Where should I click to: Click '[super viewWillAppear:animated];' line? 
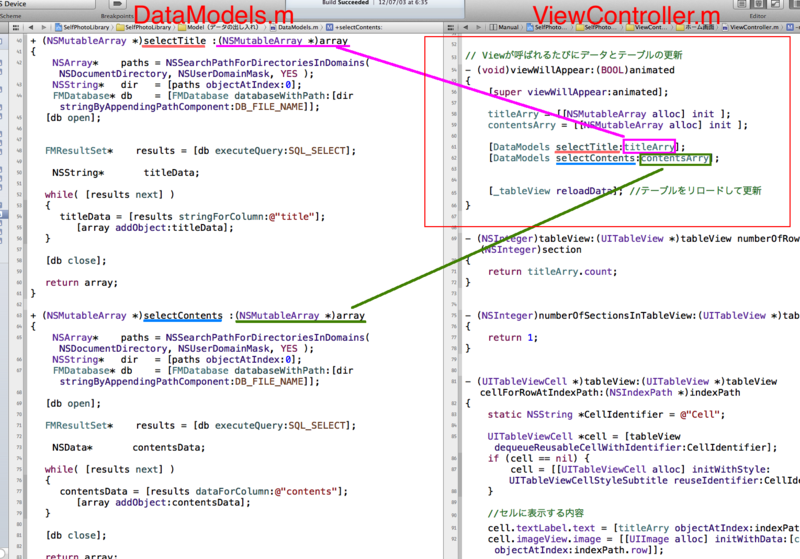click(578, 92)
